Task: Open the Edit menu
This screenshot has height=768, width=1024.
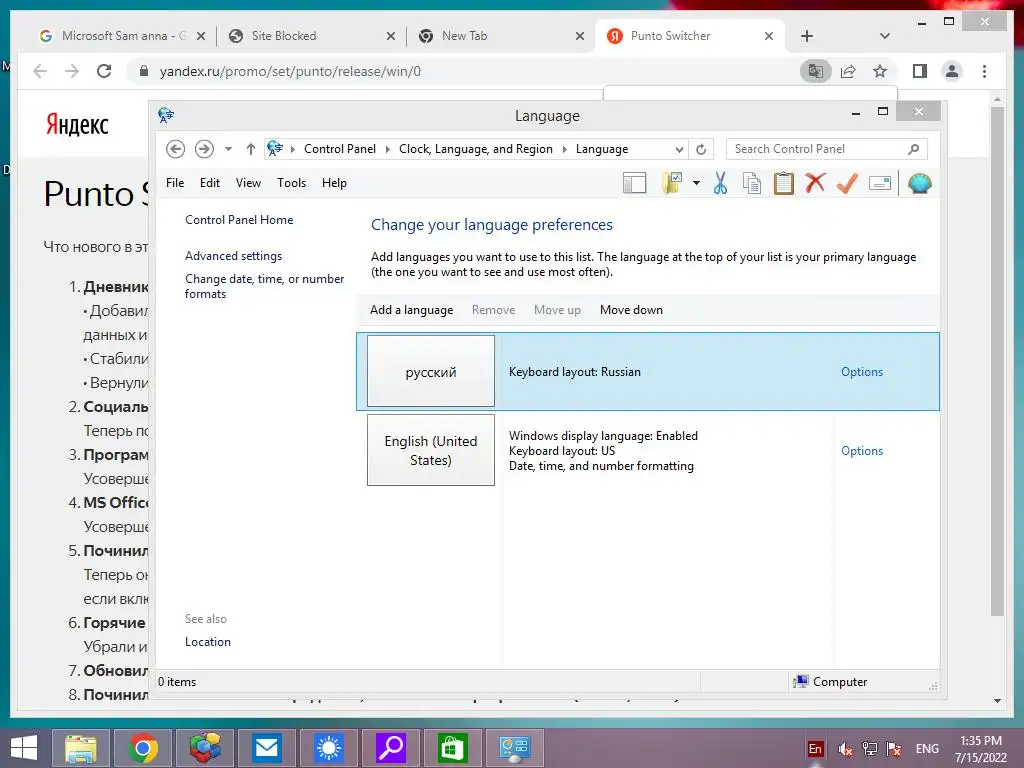Action: [x=210, y=183]
